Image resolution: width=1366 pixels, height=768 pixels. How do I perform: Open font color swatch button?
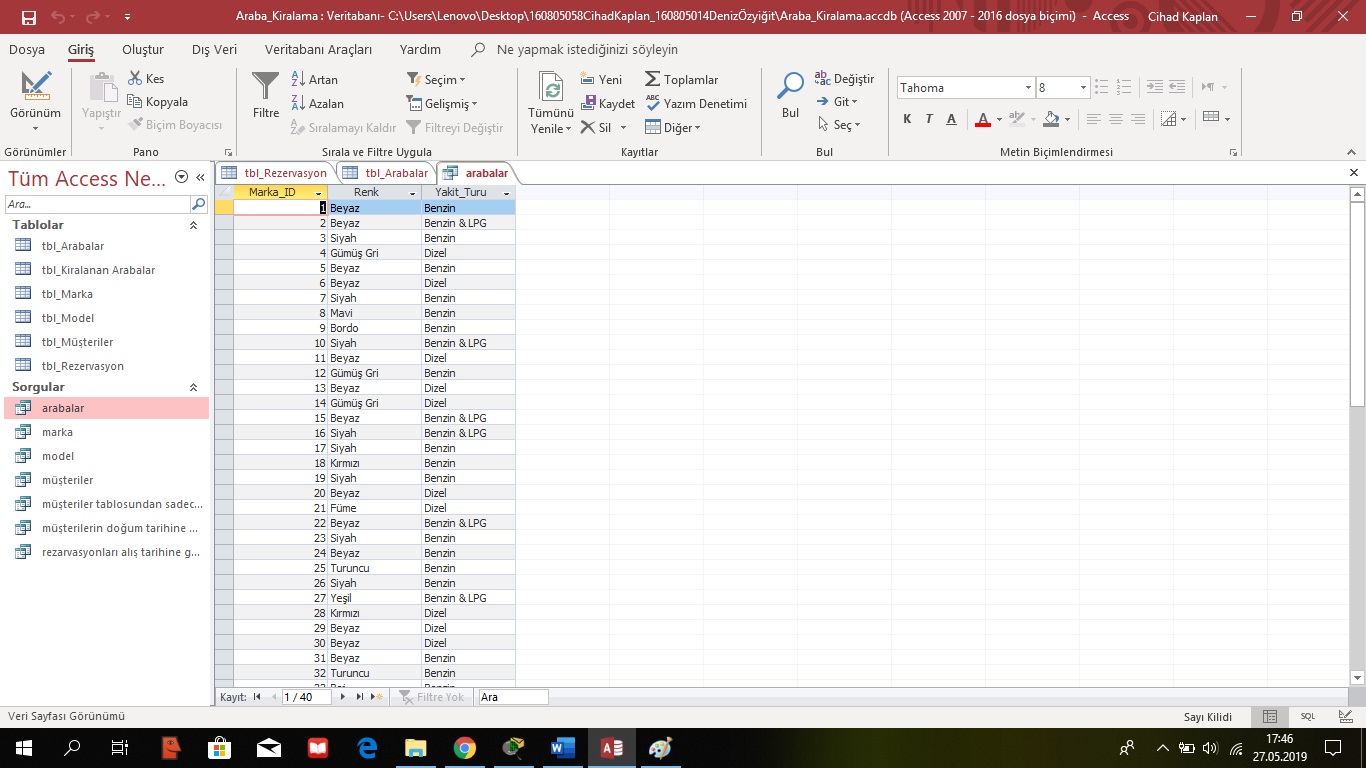click(x=983, y=119)
